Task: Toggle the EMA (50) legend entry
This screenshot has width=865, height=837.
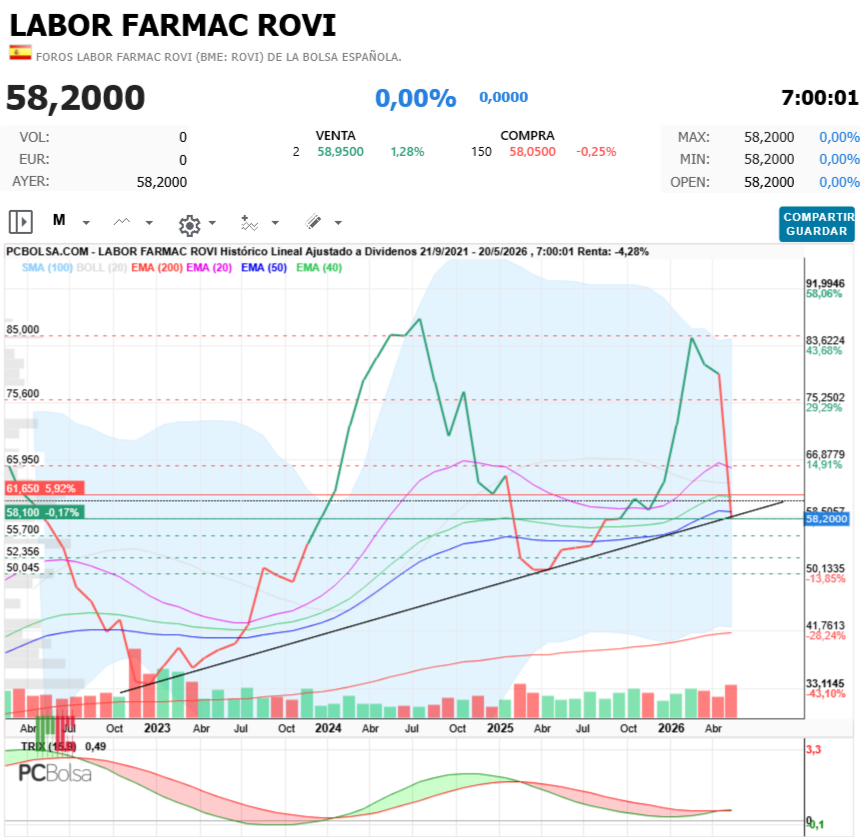Action: tap(264, 268)
